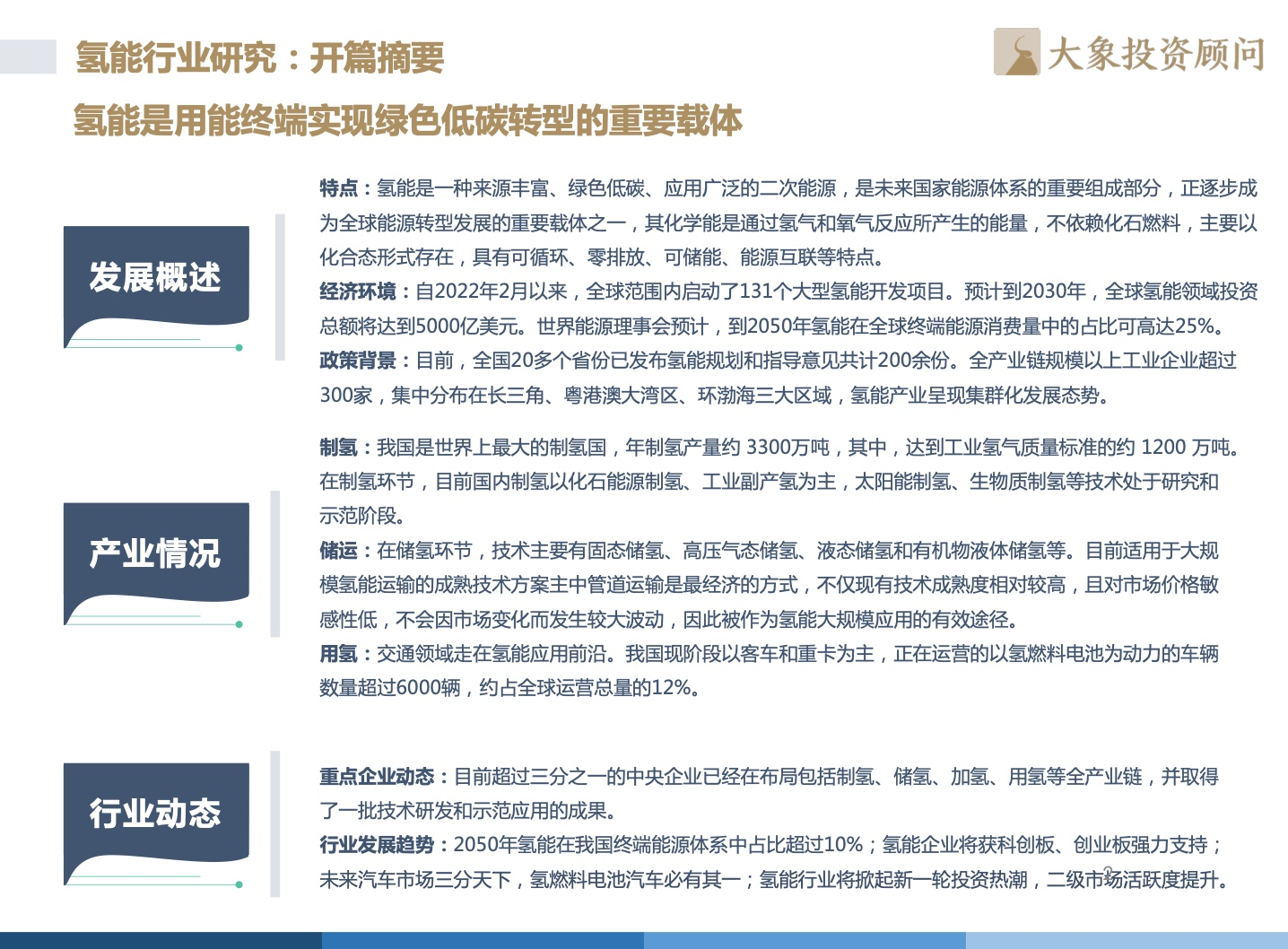Viewport: 1288px width, 949px height.
Task: Select the 产业情况 section label box
Action: (156, 564)
